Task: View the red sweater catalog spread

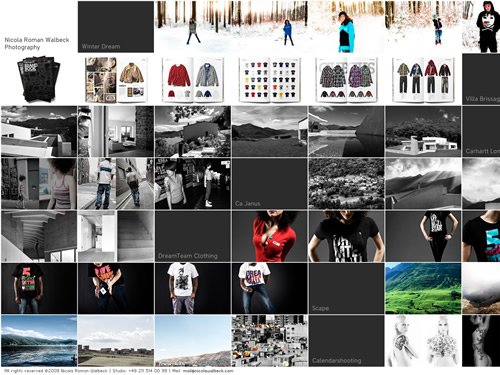Action: pyautogui.click(x=193, y=79)
